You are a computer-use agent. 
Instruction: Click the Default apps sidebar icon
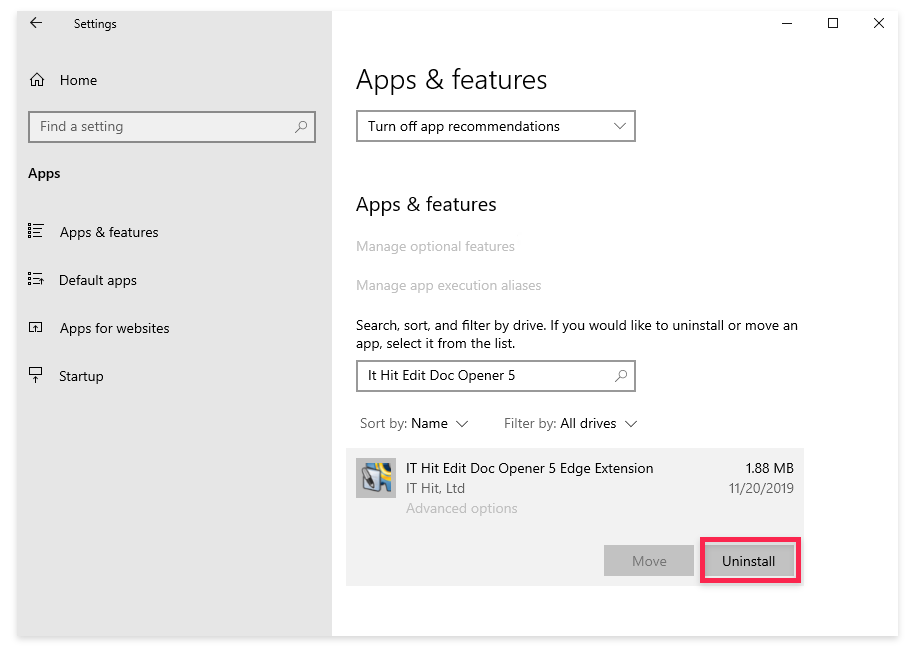(36, 279)
